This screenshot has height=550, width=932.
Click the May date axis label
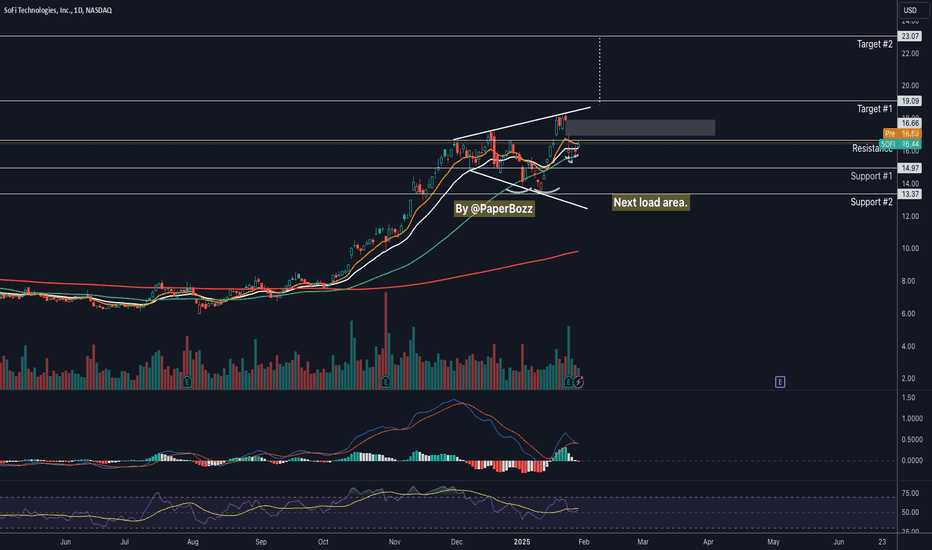point(773,542)
